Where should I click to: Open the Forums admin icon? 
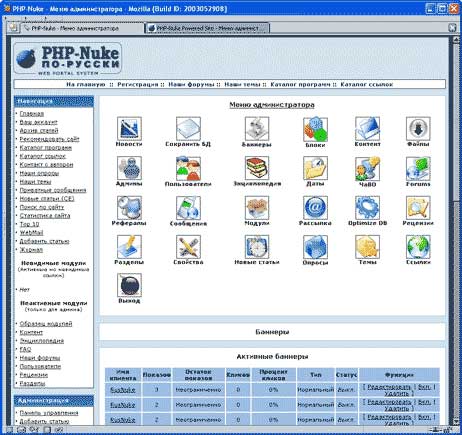click(x=418, y=168)
